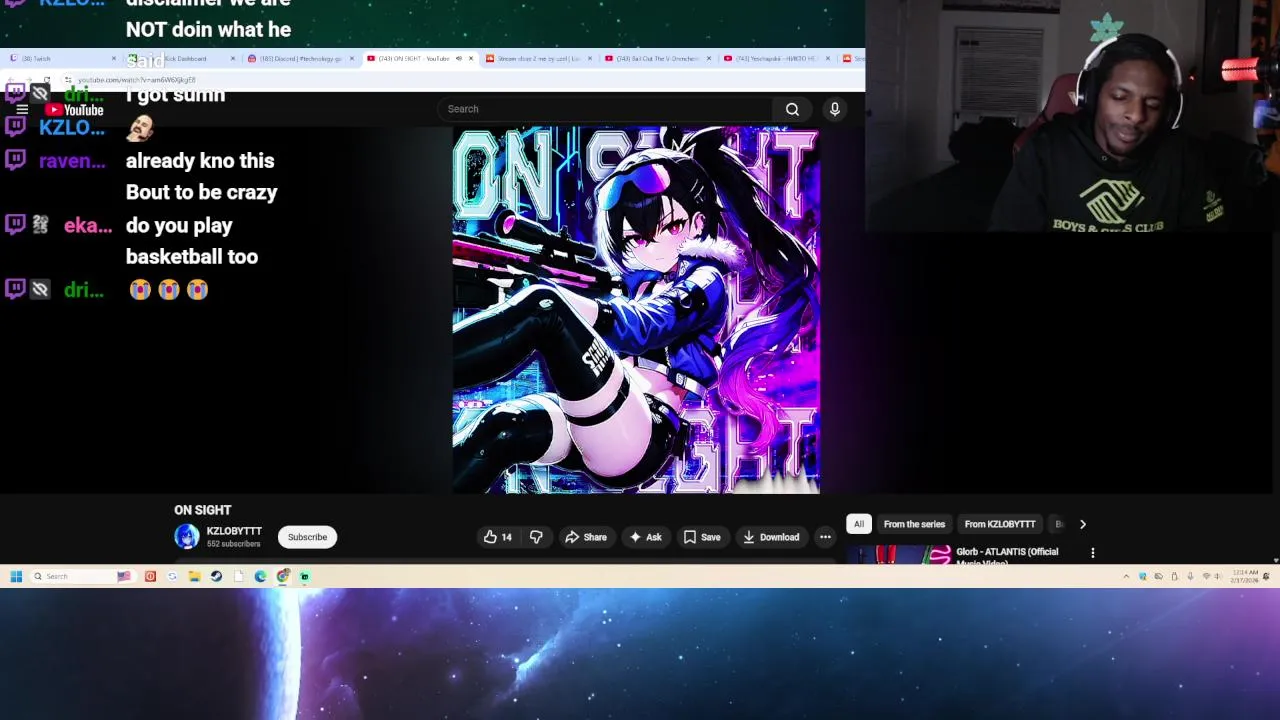The width and height of the screenshot is (1280, 720).
Task: Mute the ON SIGHT tab audio icon
Action: (x=459, y=58)
